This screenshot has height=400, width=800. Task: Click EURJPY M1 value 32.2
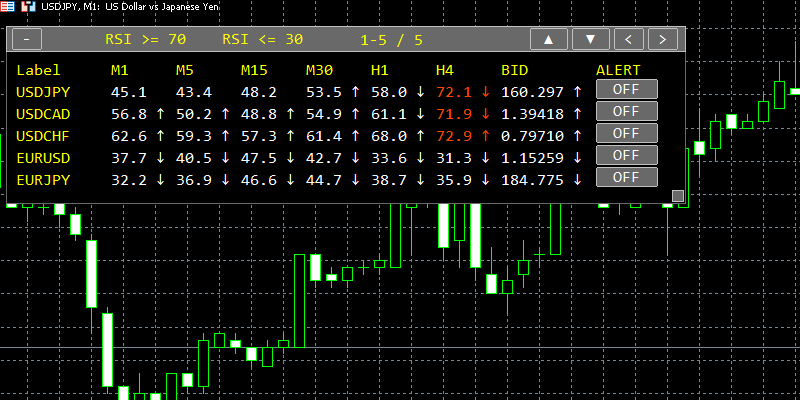click(x=129, y=180)
